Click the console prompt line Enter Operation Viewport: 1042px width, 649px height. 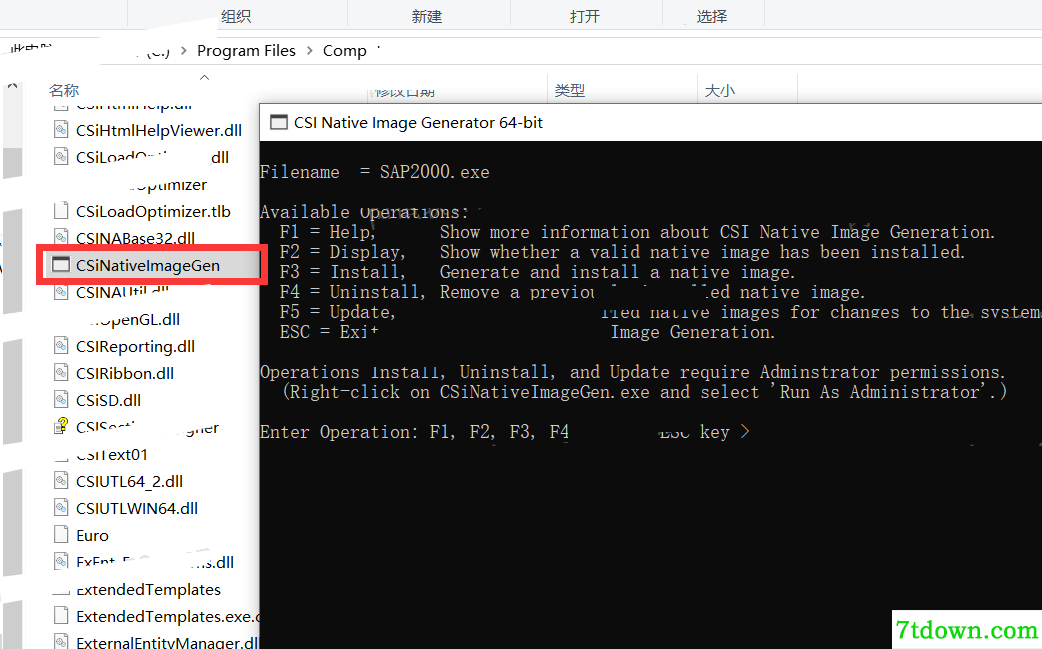coord(505,432)
